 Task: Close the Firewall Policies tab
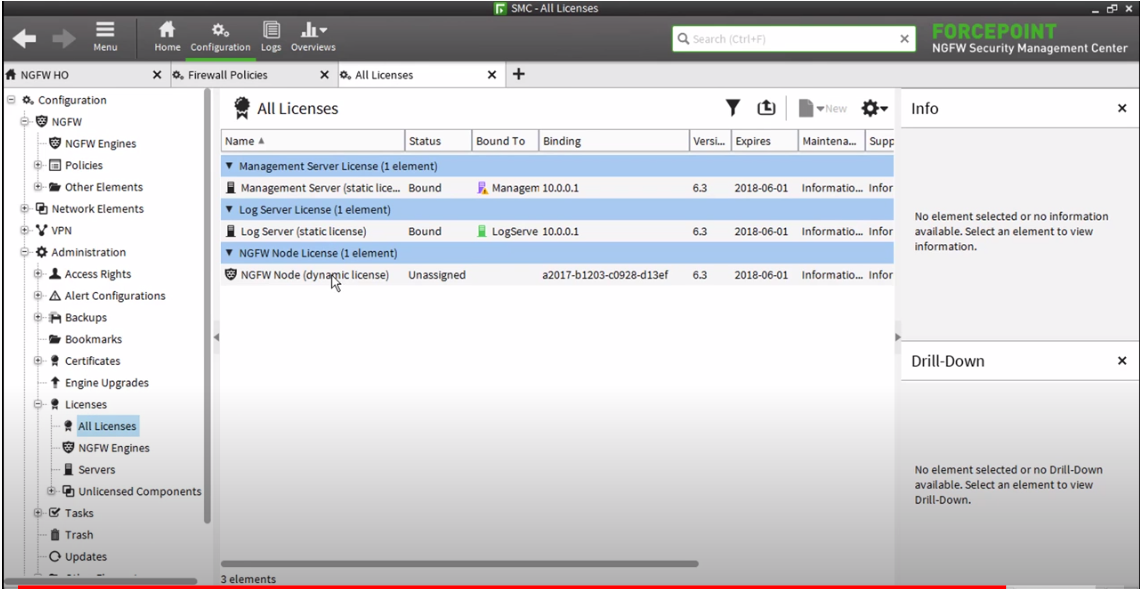[x=325, y=75]
